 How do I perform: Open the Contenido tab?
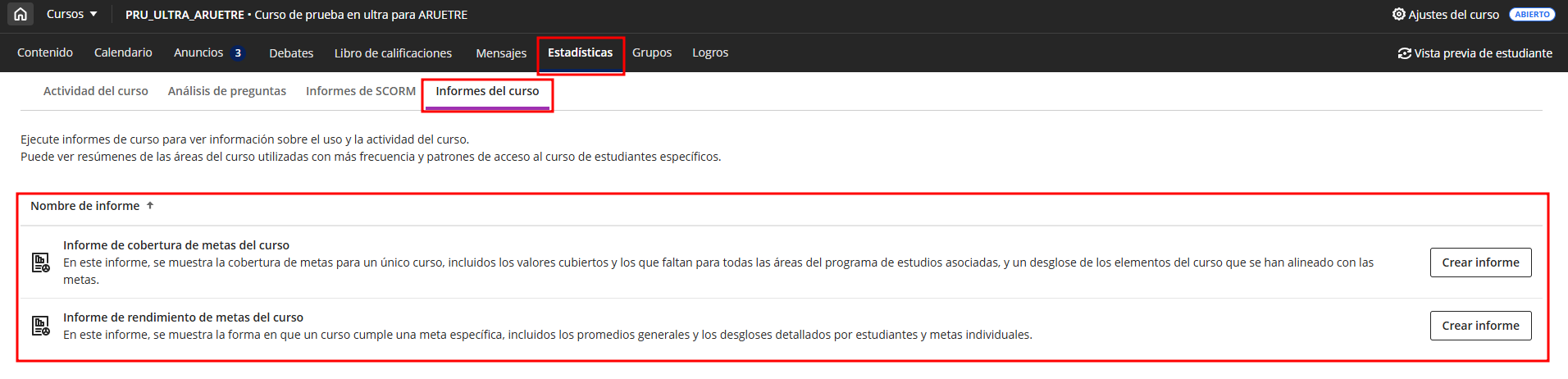[x=45, y=53]
